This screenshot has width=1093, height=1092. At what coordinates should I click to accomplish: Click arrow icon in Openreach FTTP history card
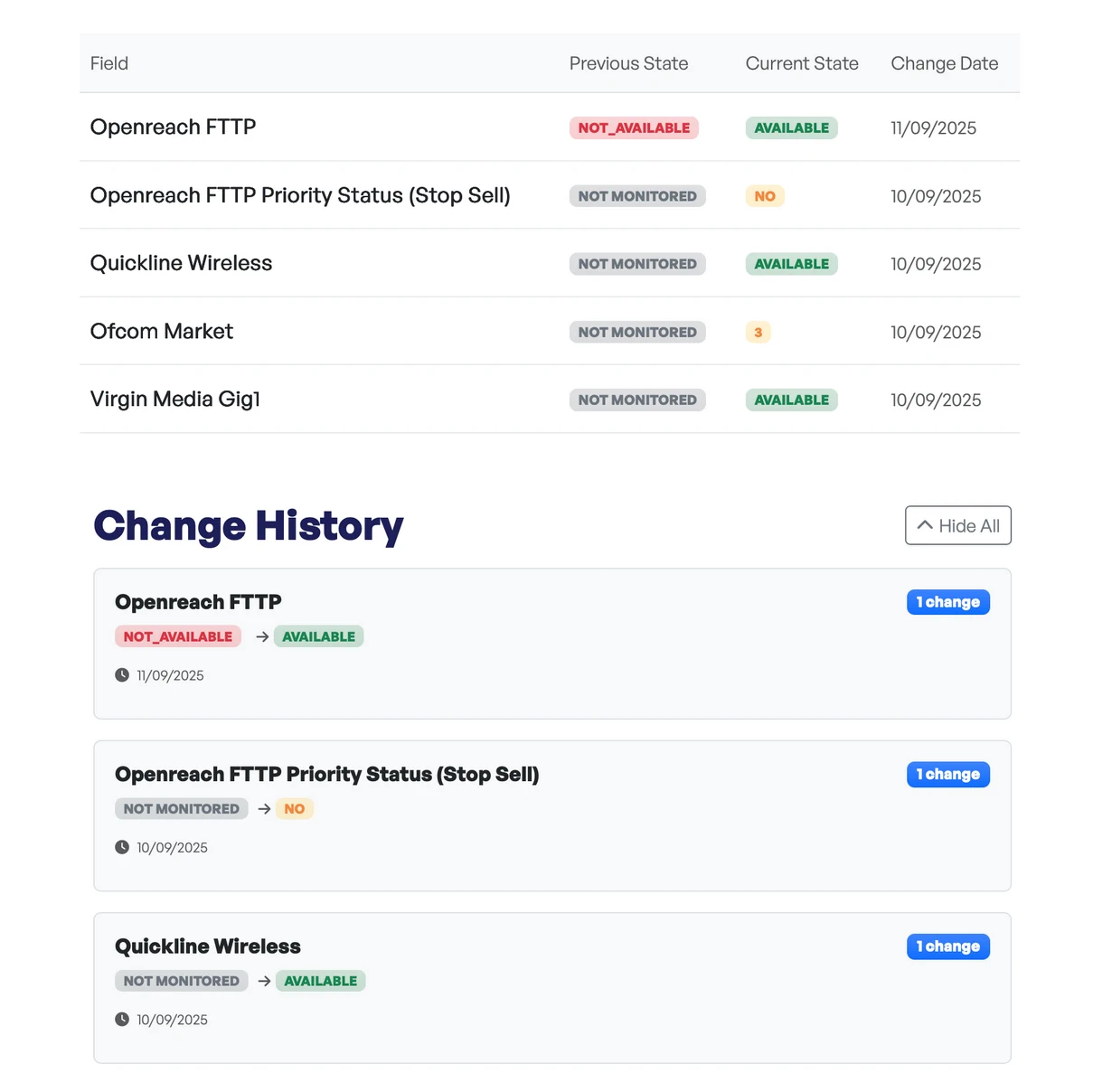coord(262,637)
